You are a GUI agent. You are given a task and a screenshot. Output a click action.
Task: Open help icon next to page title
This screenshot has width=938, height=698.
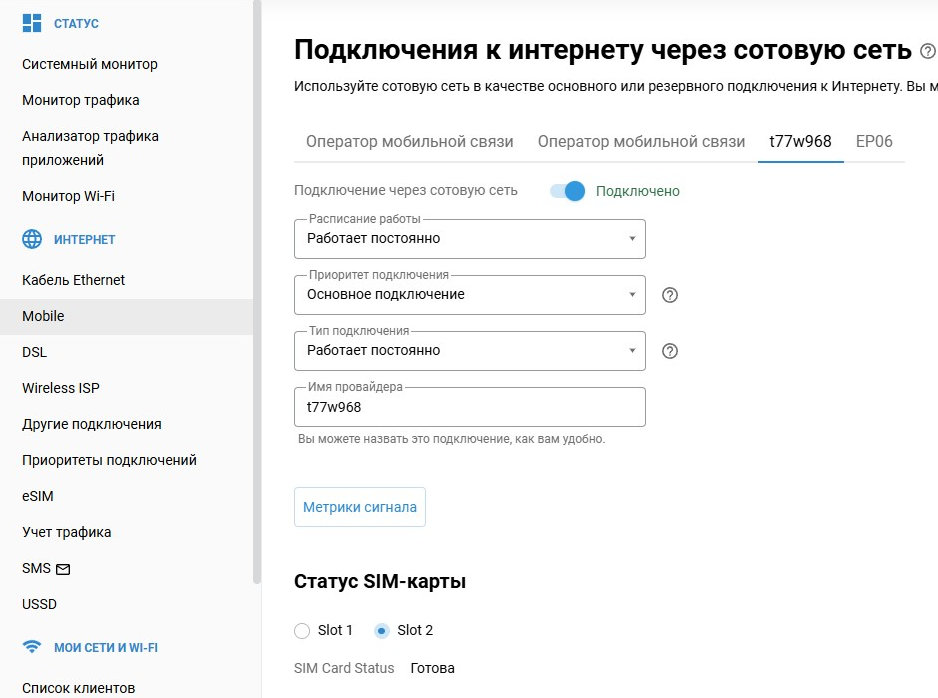pos(927,51)
